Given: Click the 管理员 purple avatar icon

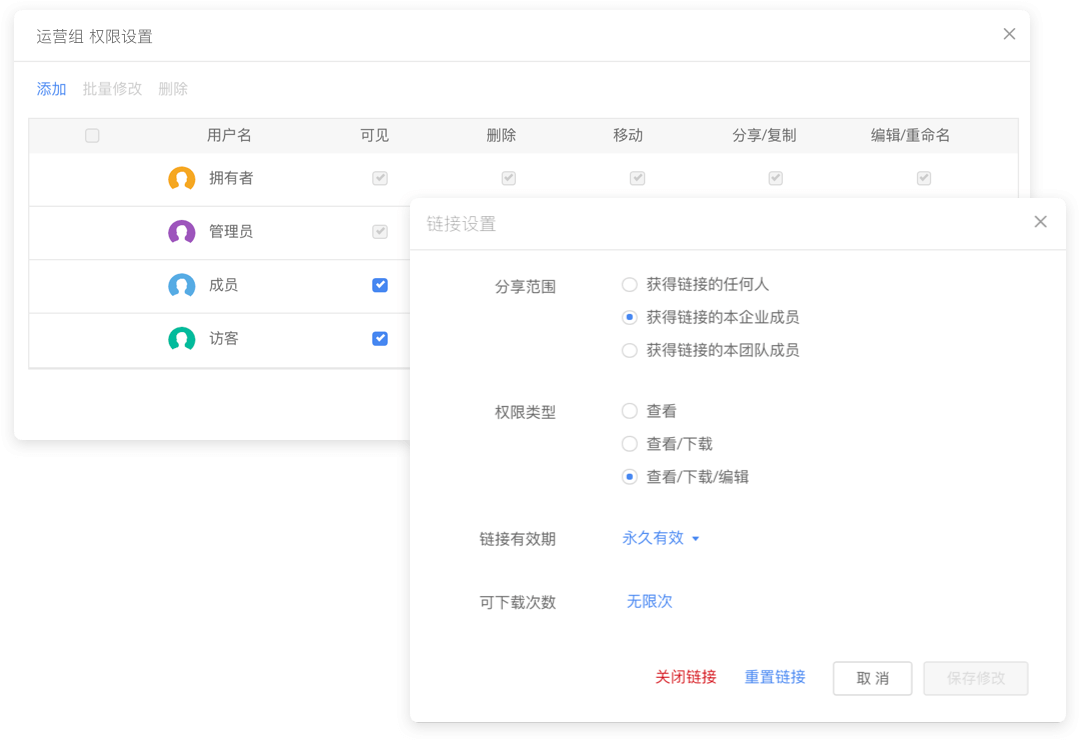Looking at the screenshot, I should coord(181,231).
